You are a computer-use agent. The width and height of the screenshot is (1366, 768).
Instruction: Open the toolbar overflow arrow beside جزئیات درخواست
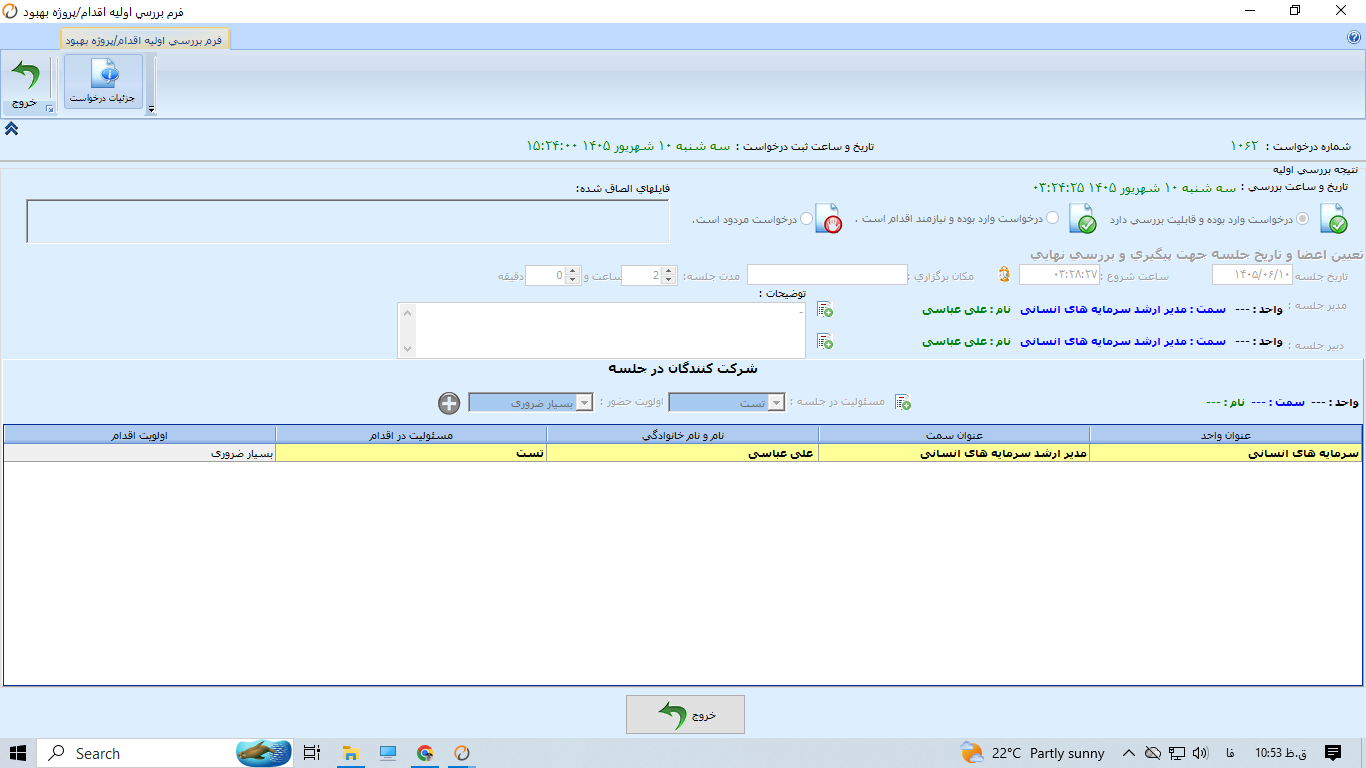[151, 109]
